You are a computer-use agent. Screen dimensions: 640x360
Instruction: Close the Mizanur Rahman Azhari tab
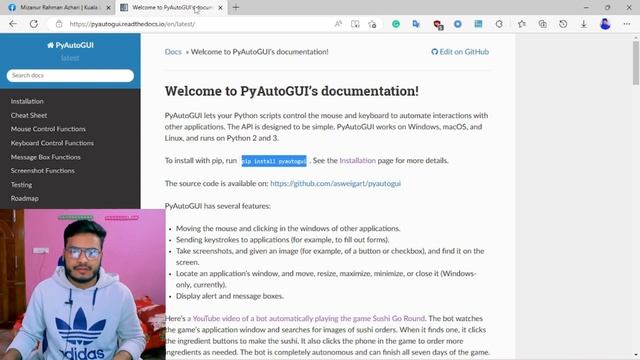[109, 7]
